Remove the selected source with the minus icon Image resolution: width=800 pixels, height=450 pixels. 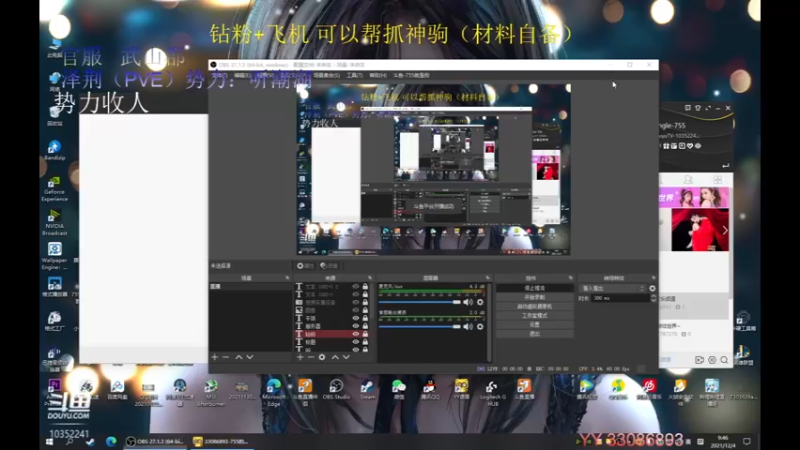[x=311, y=357]
